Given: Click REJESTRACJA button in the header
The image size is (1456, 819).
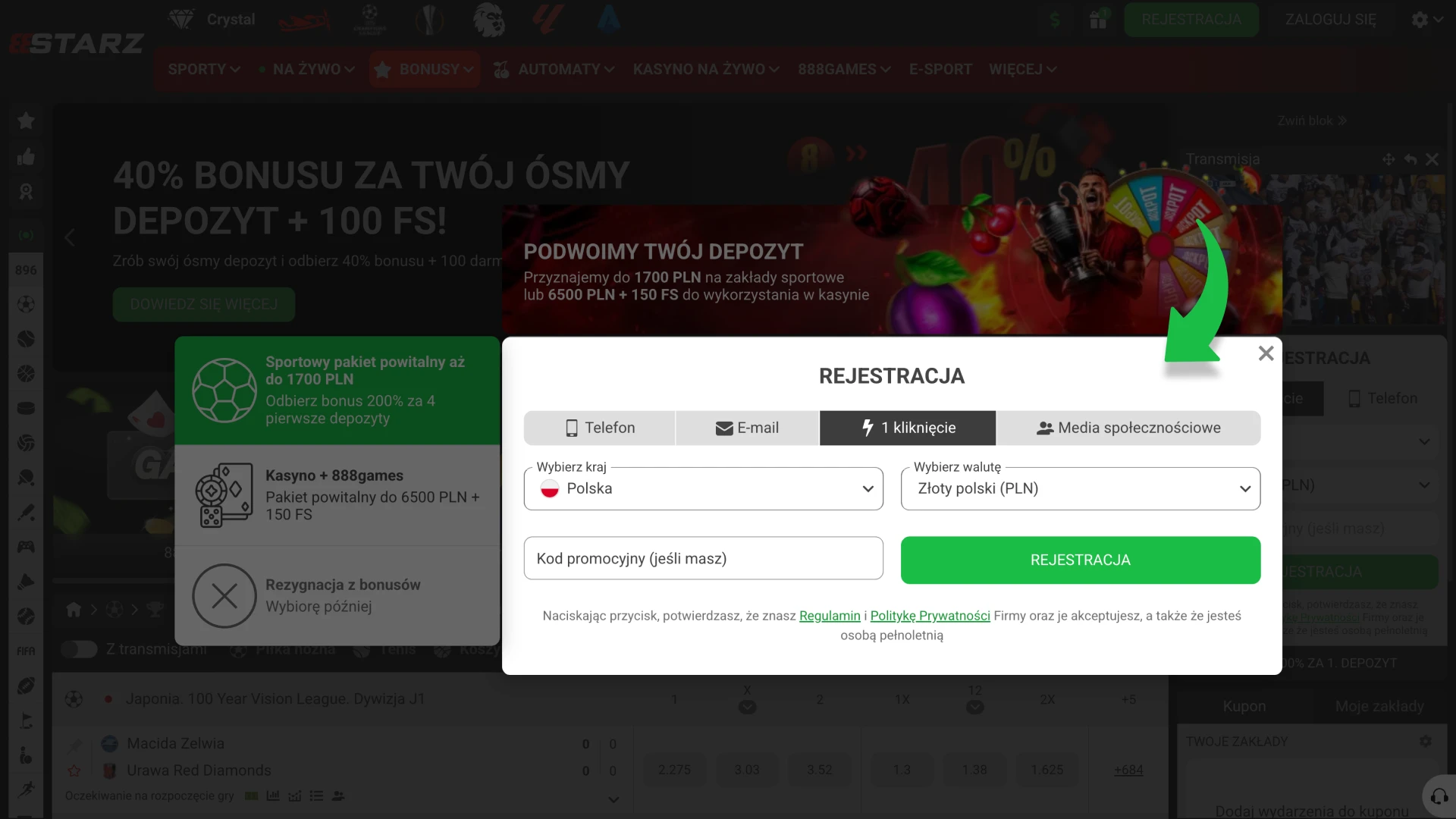Looking at the screenshot, I should click(1191, 20).
